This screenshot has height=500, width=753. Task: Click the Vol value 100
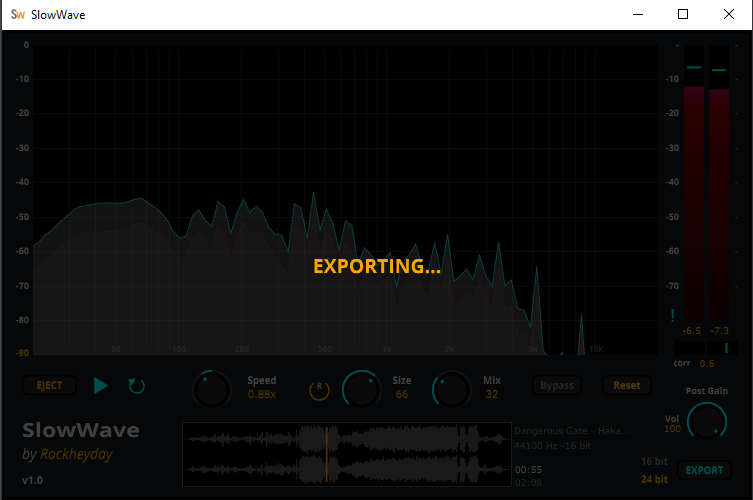point(672,429)
